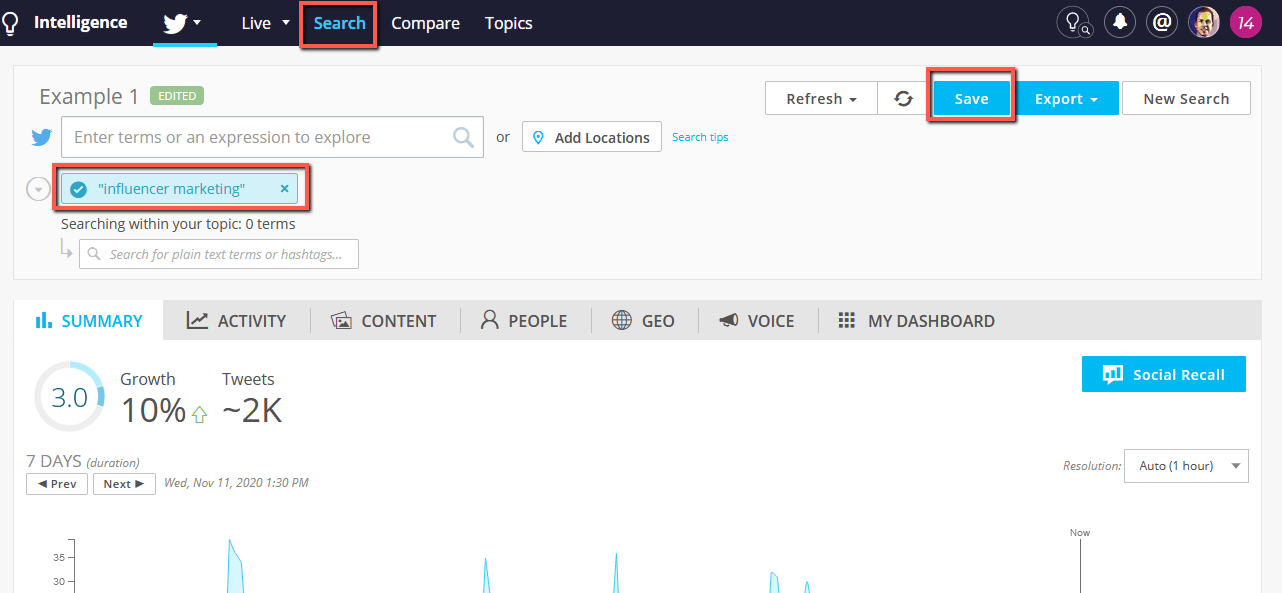Open the Live menu dropdown
Viewport: 1282px width, 593px height.
coord(266,23)
